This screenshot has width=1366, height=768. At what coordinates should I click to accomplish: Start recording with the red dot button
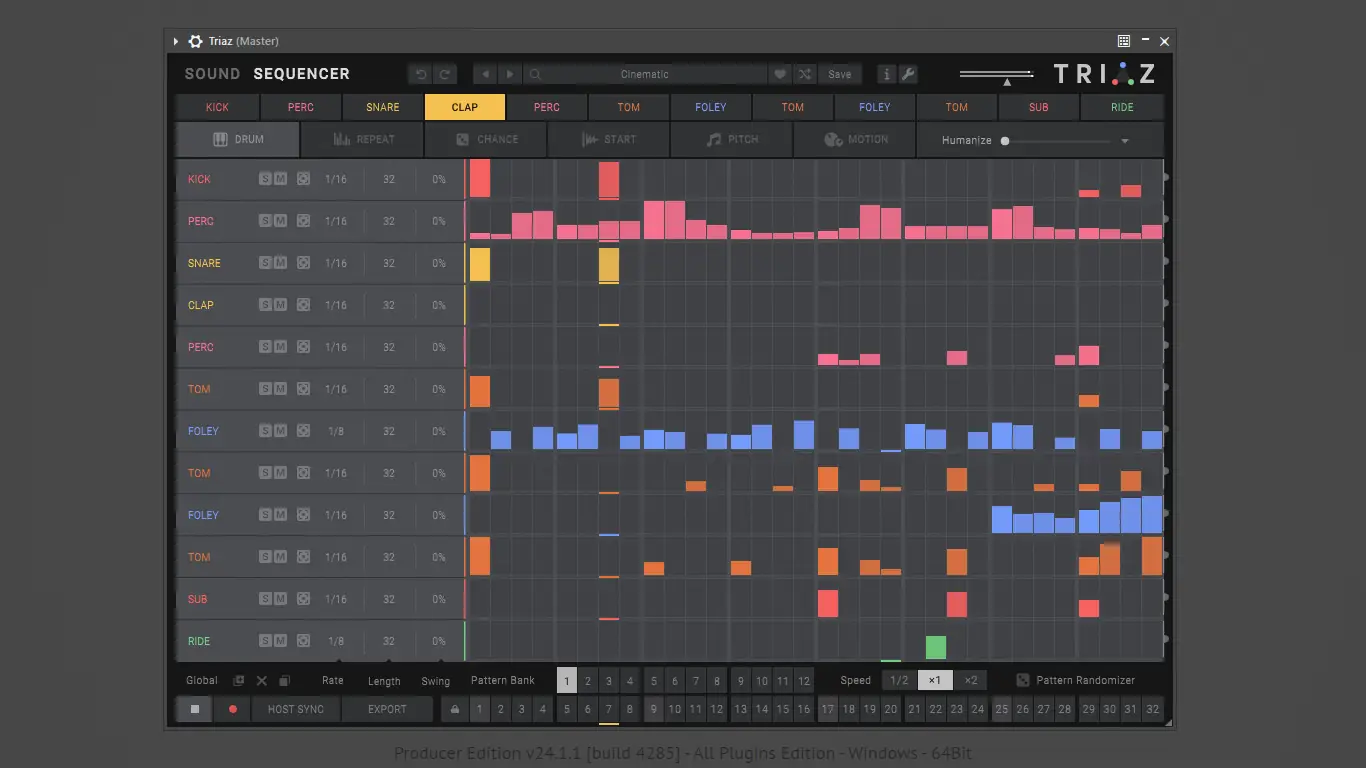(233, 710)
